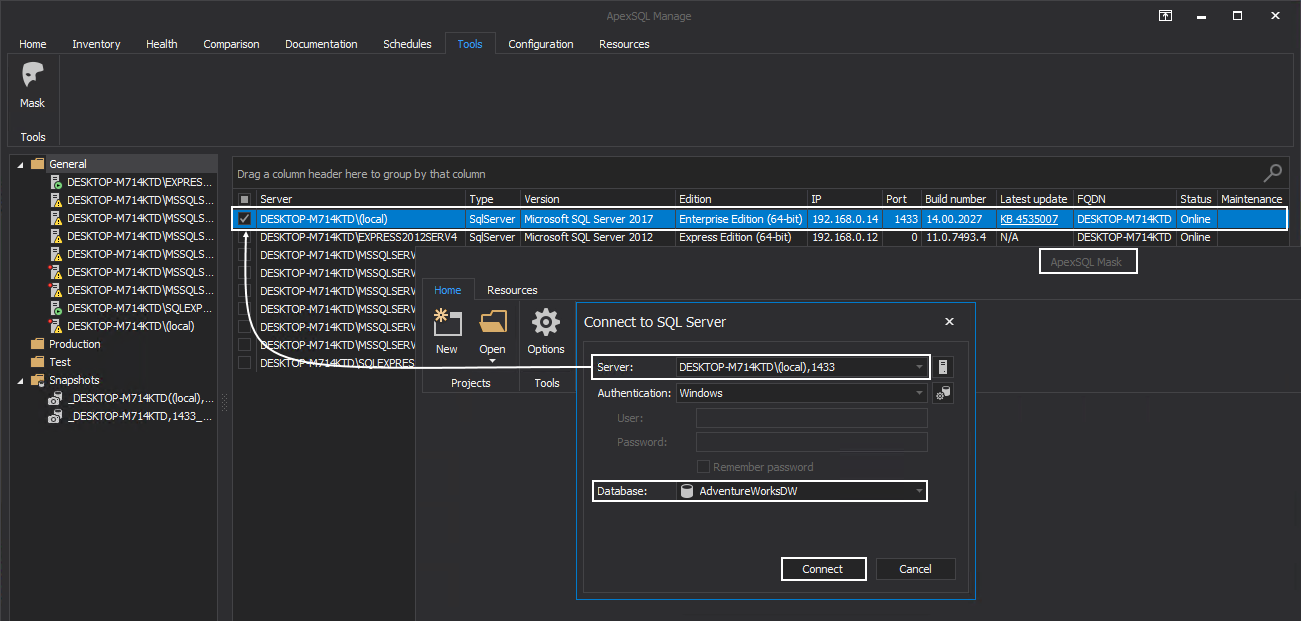Click the Open folder icon in ApexSQL Mask
This screenshot has height=621, width=1301.
[x=492, y=321]
